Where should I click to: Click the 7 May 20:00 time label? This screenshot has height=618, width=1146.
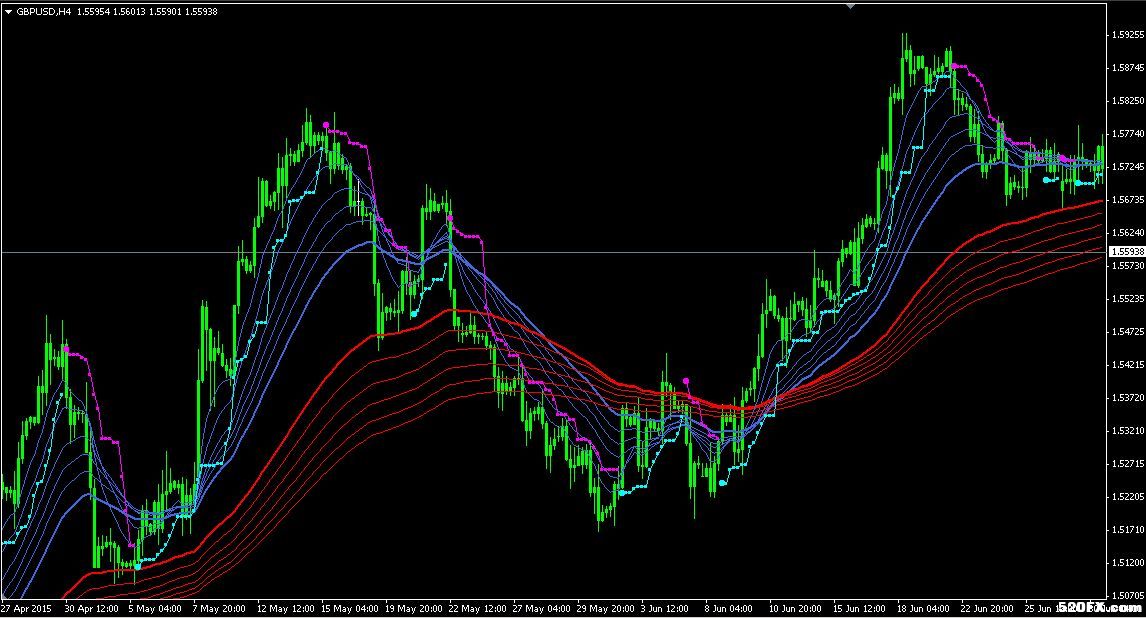click(x=219, y=609)
